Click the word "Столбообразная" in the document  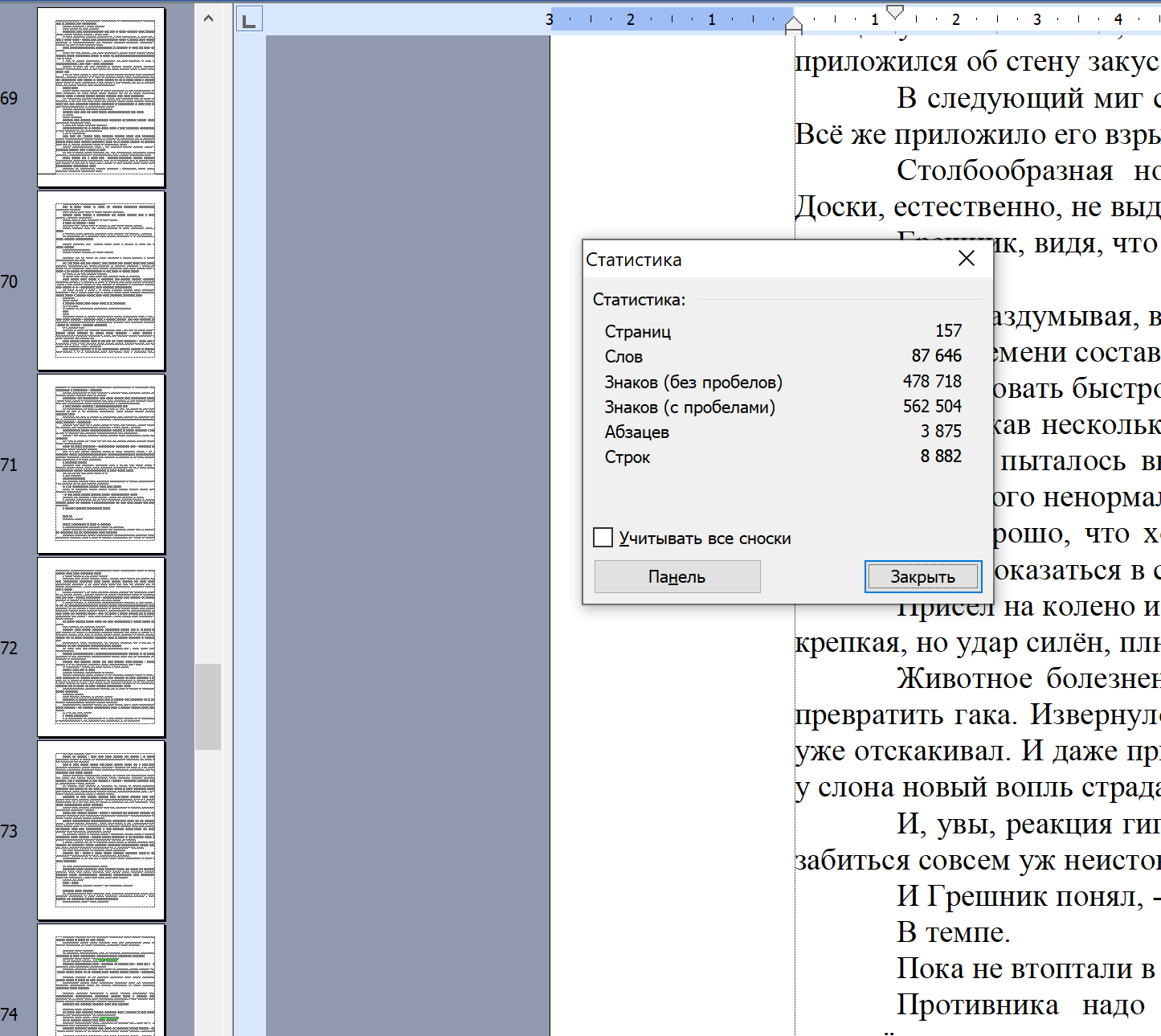point(1004,170)
